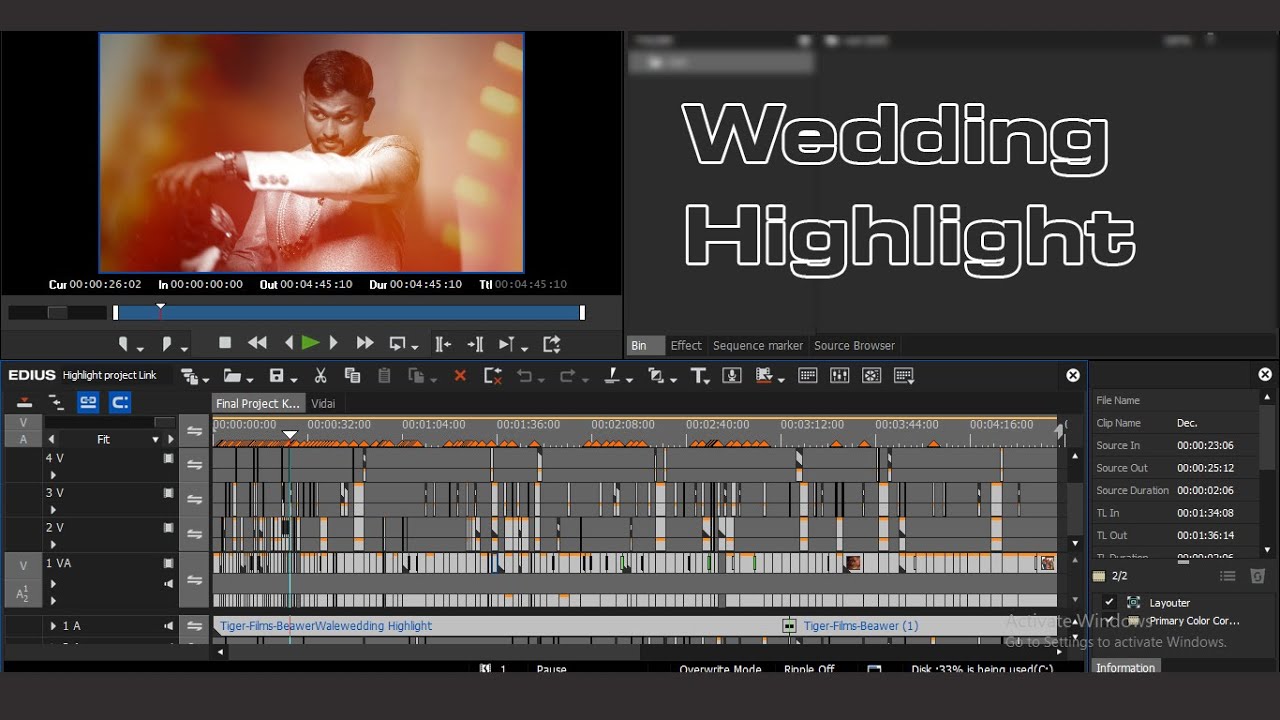Toggle the Snap to Event button
This screenshot has width=1280, height=720.
pyautogui.click(x=120, y=403)
